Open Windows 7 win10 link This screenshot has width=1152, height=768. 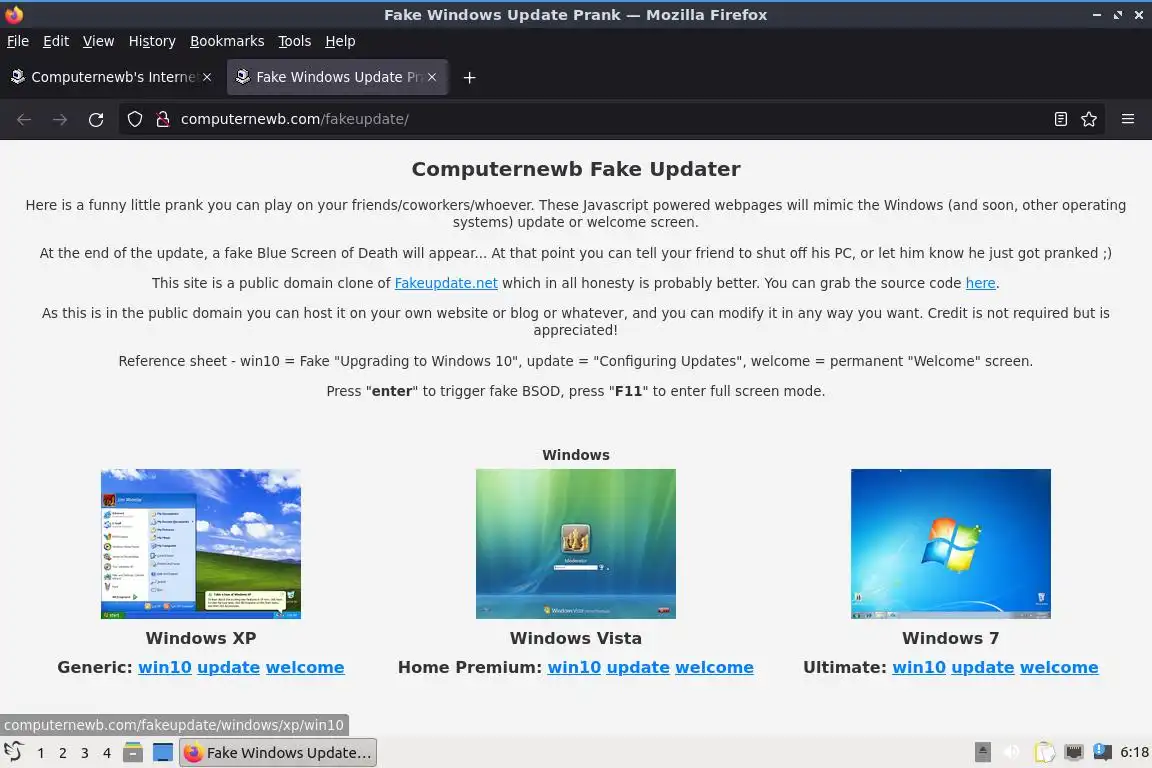click(x=919, y=667)
